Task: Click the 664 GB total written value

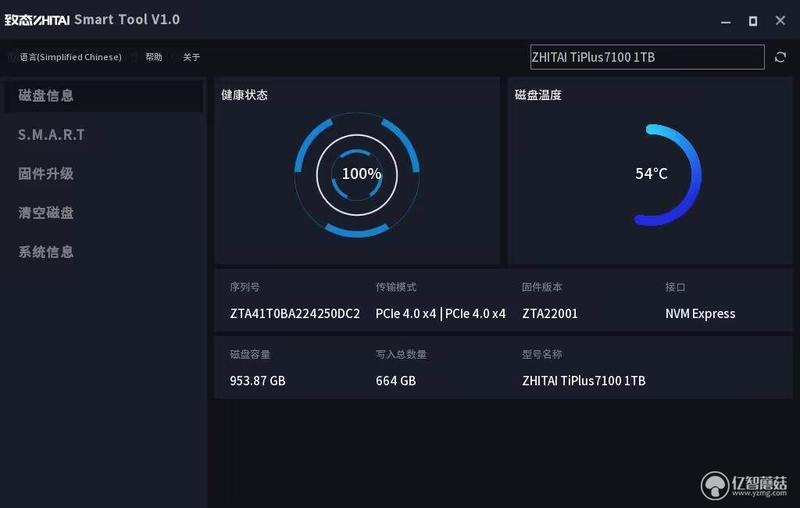Action: point(396,380)
